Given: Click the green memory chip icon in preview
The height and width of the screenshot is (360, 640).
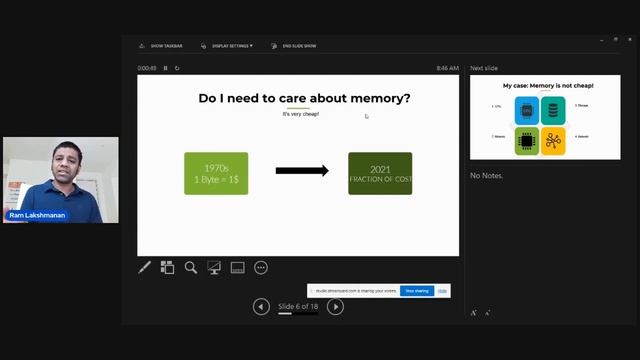Looking at the screenshot, I should 527,141.
